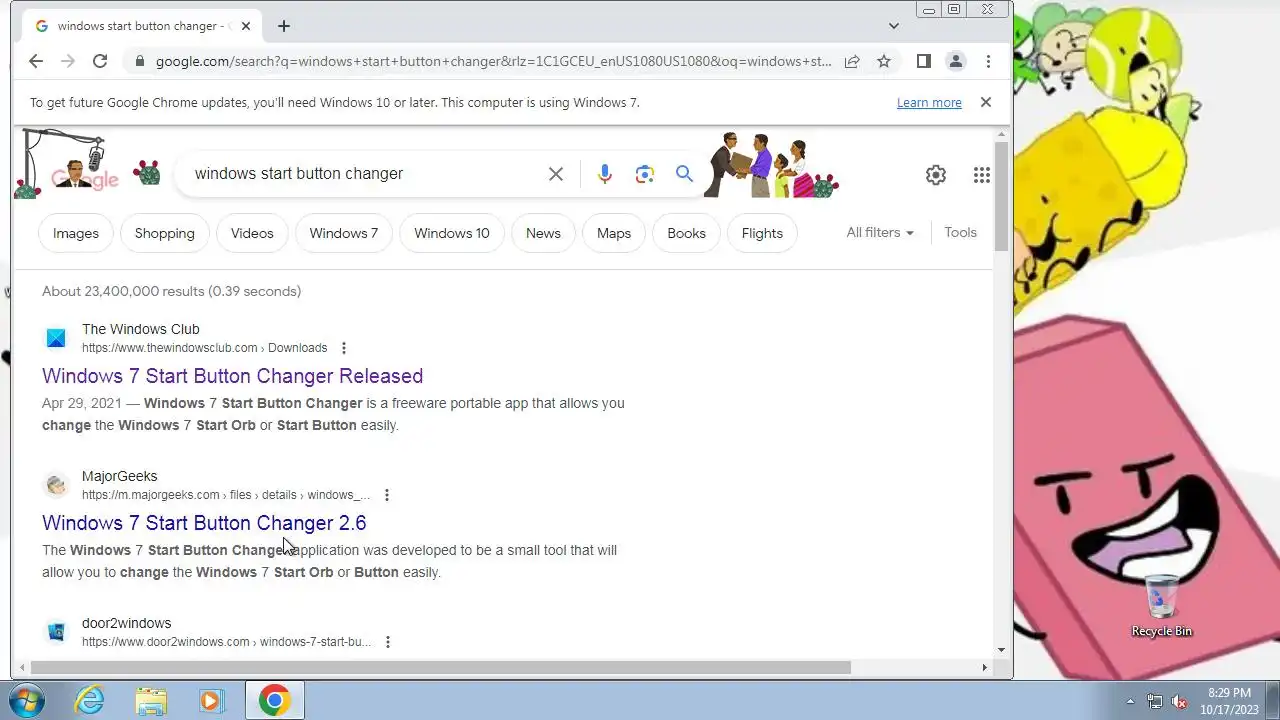Open the Books filter
Image resolution: width=1280 pixels, height=720 pixels.
tap(686, 233)
